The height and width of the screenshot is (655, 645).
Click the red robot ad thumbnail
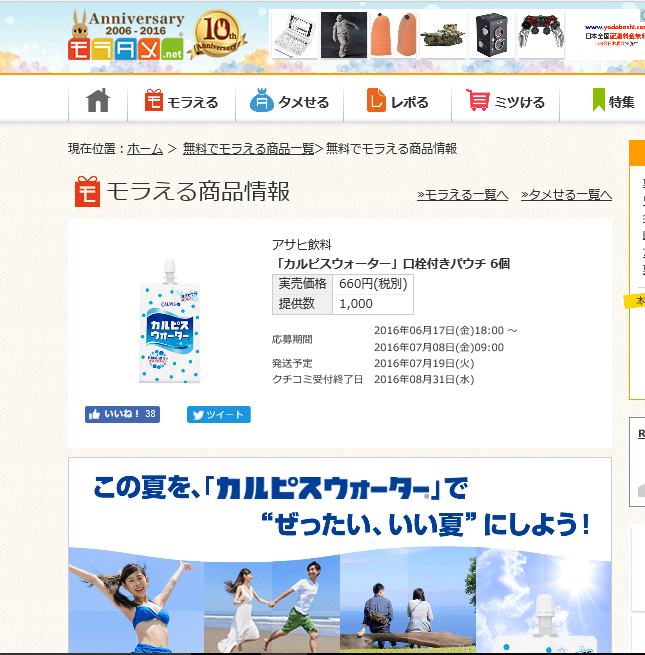(541, 35)
